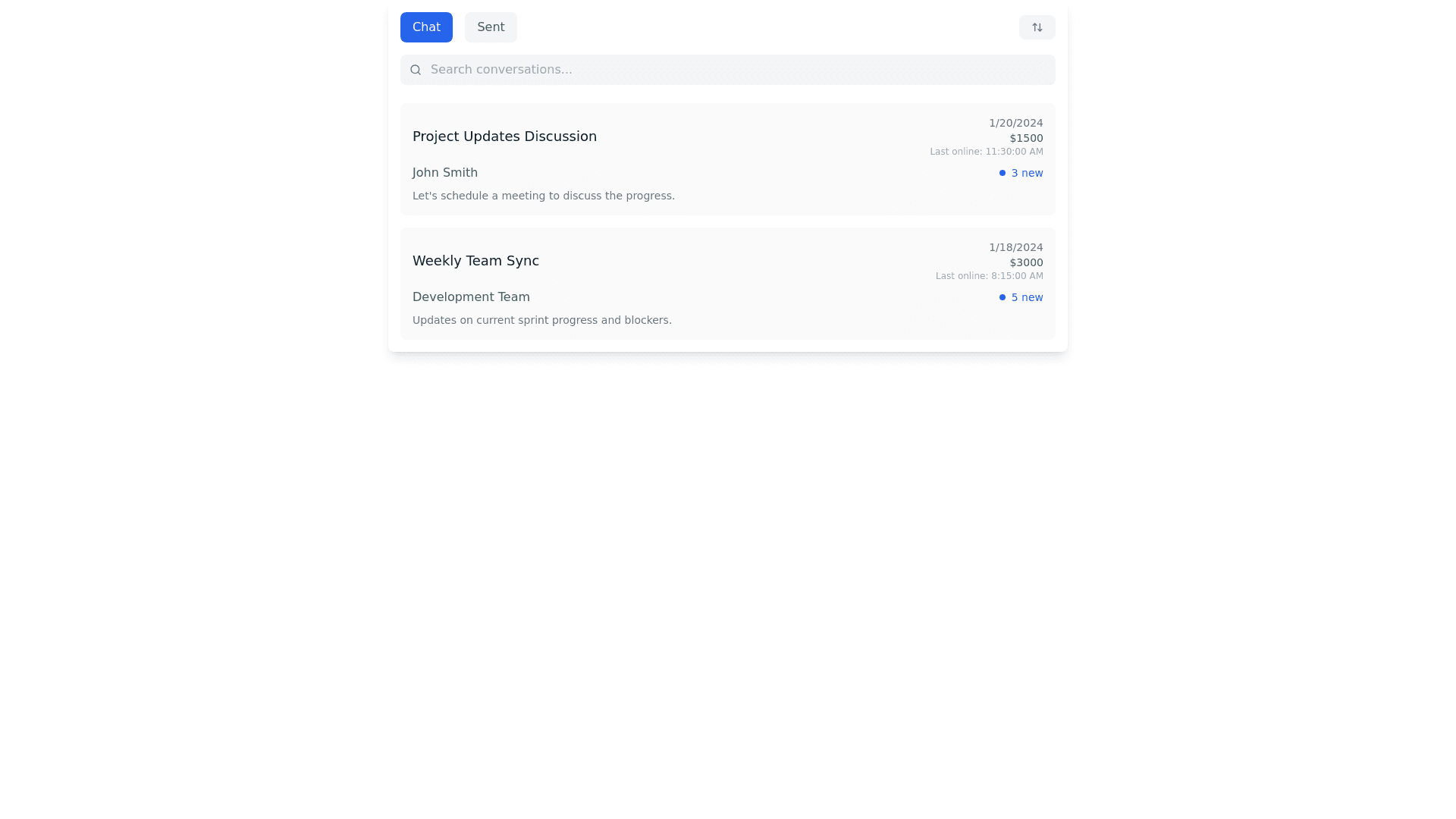Select the Development Team sender name
Viewport: 1456px width, 819px height.
pyautogui.click(x=471, y=297)
